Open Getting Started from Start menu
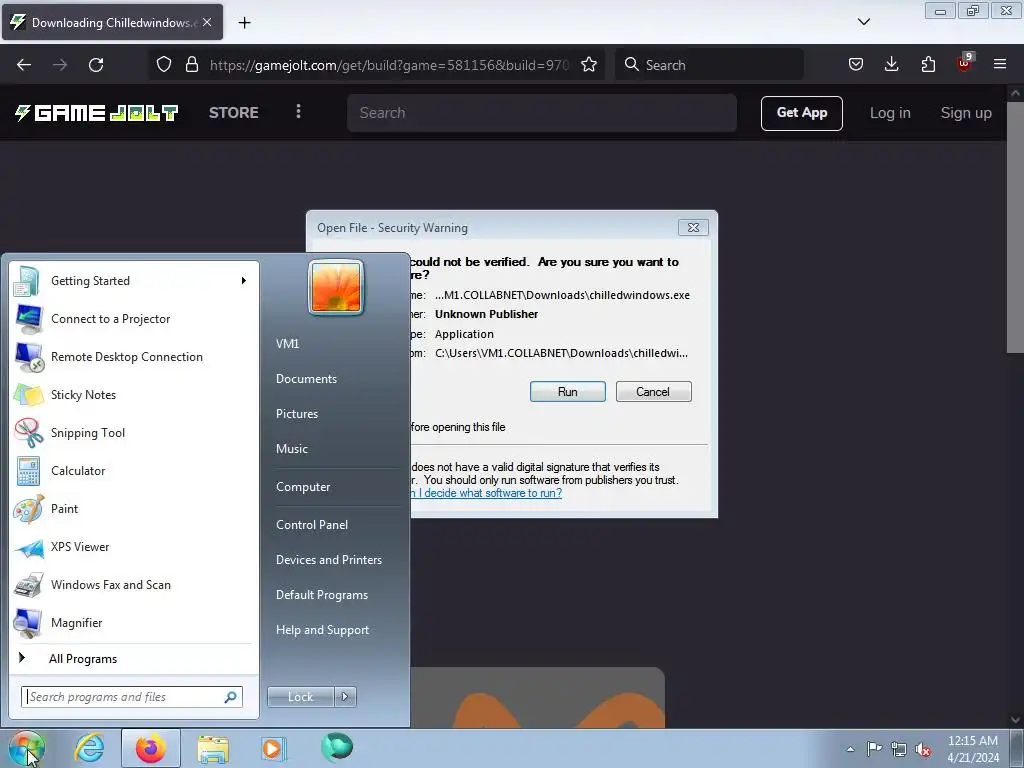The height and width of the screenshot is (768, 1024). point(134,281)
